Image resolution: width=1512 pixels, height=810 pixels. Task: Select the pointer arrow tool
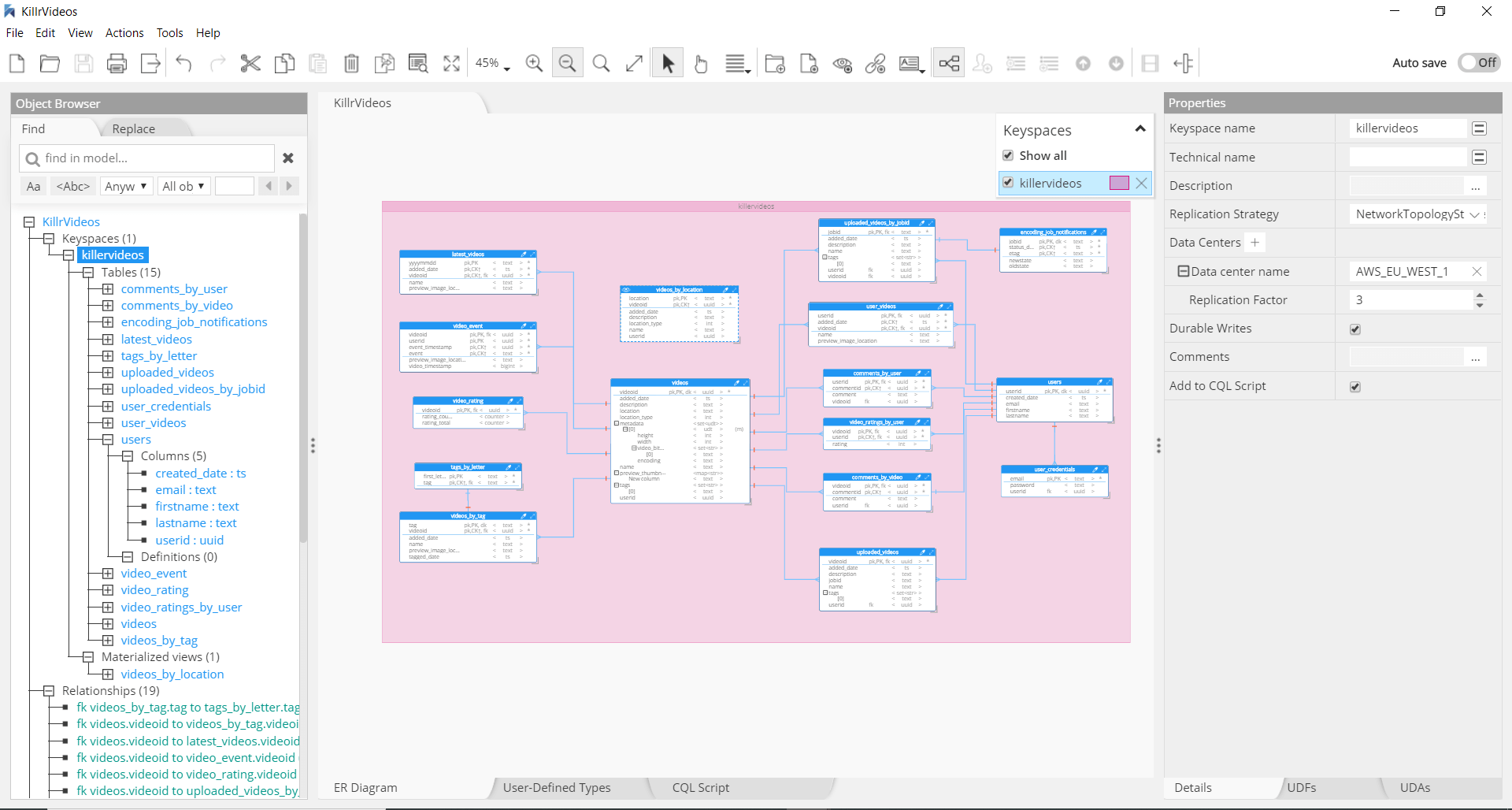pyautogui.click(x=668, y=64)
